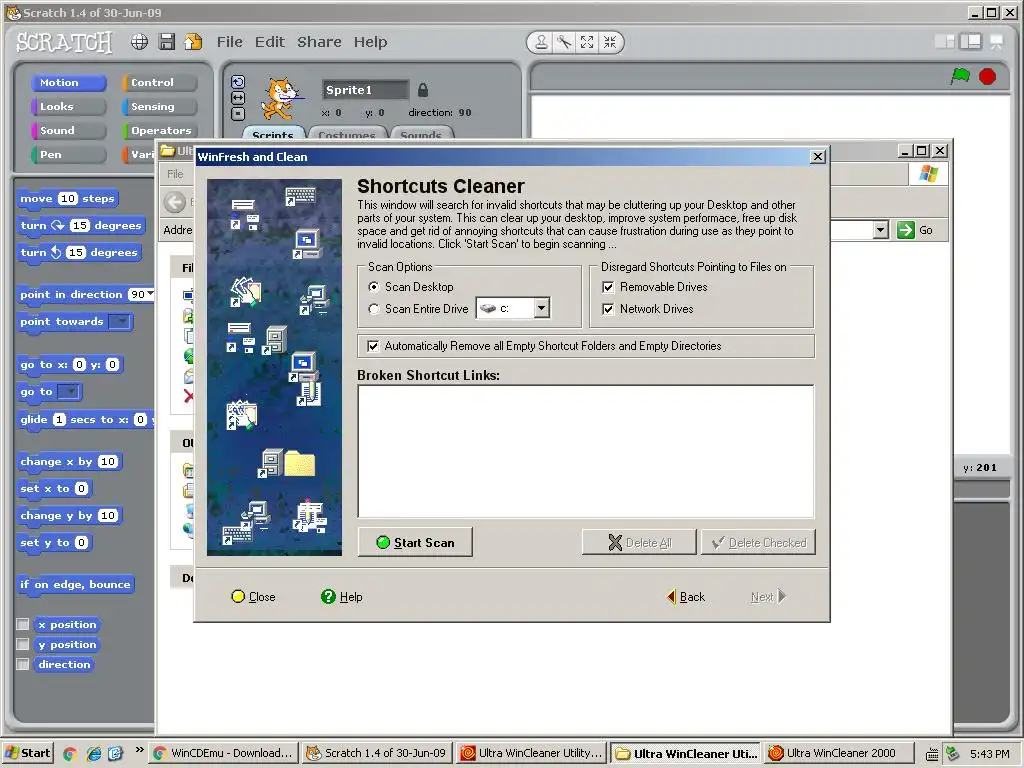The image size is (1024, 768).
Task: Select the Looks blocks category
Action: [68, 106]
